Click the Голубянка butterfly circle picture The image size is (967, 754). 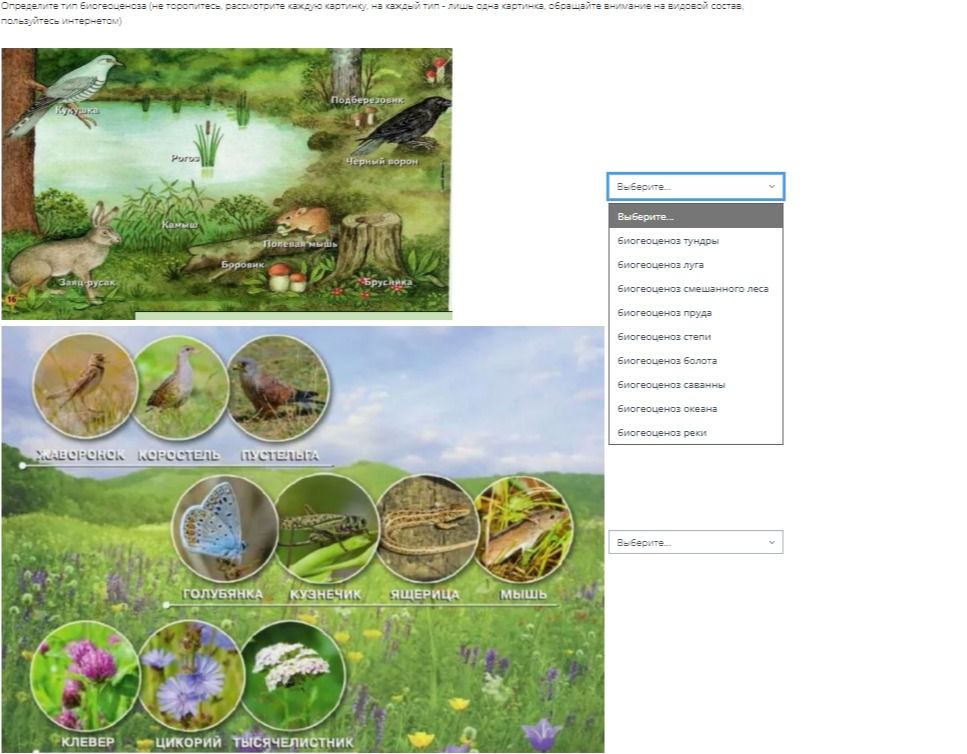click(224, 529)
